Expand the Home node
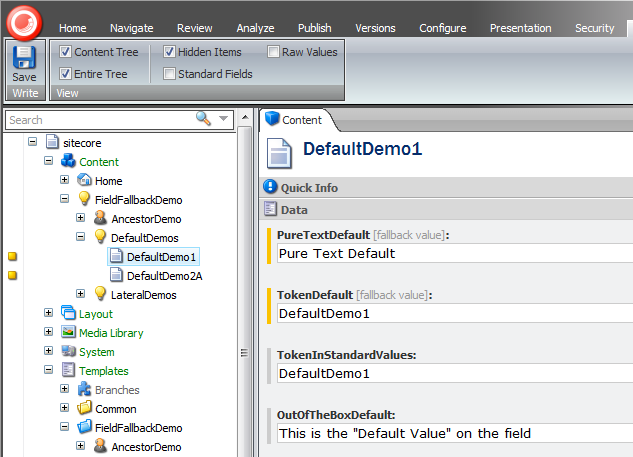The height and width of the screenshot is (457, 633). pos(65,180)
